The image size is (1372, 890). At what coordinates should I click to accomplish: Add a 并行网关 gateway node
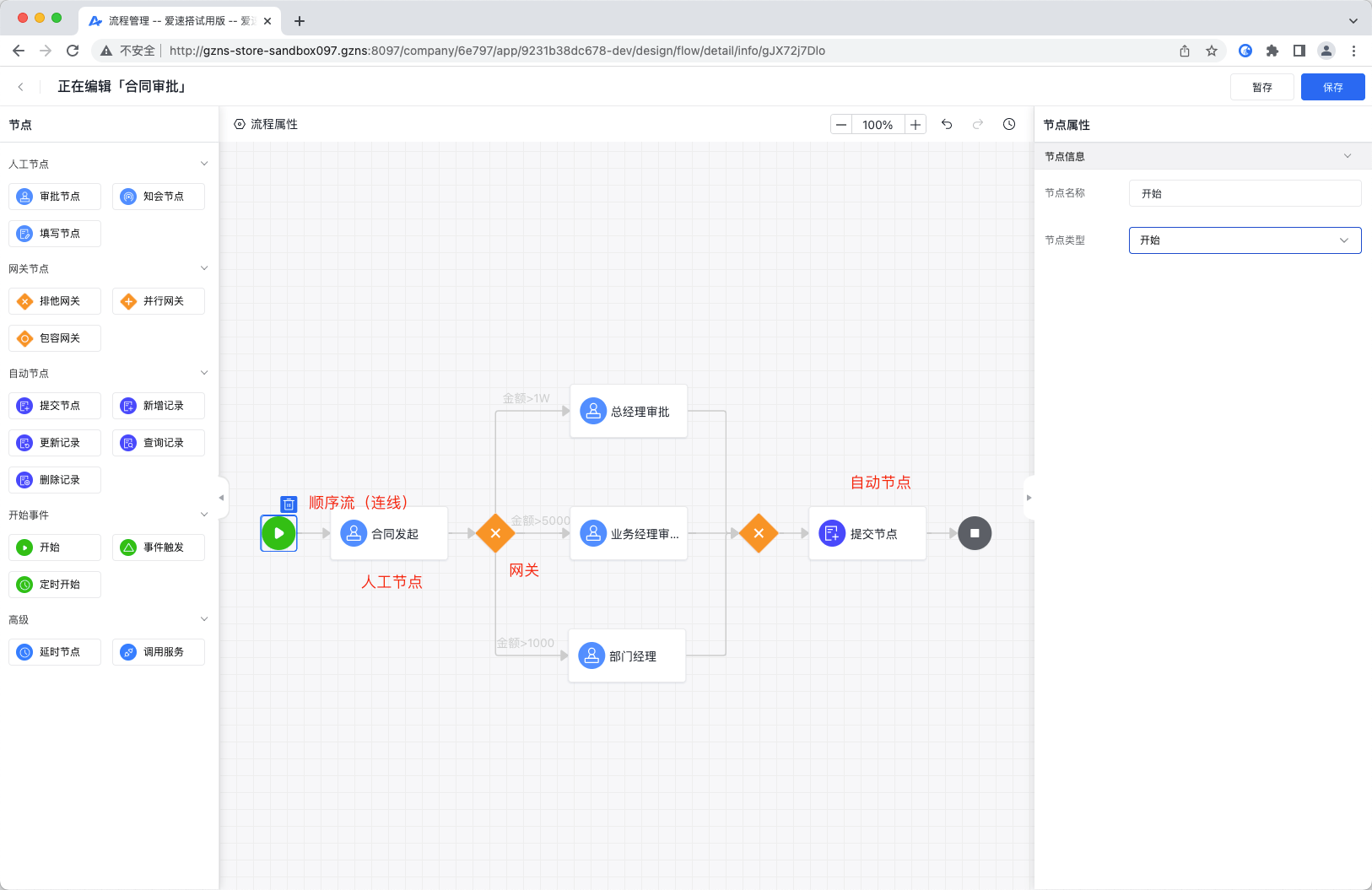click(x=158, y=300)
